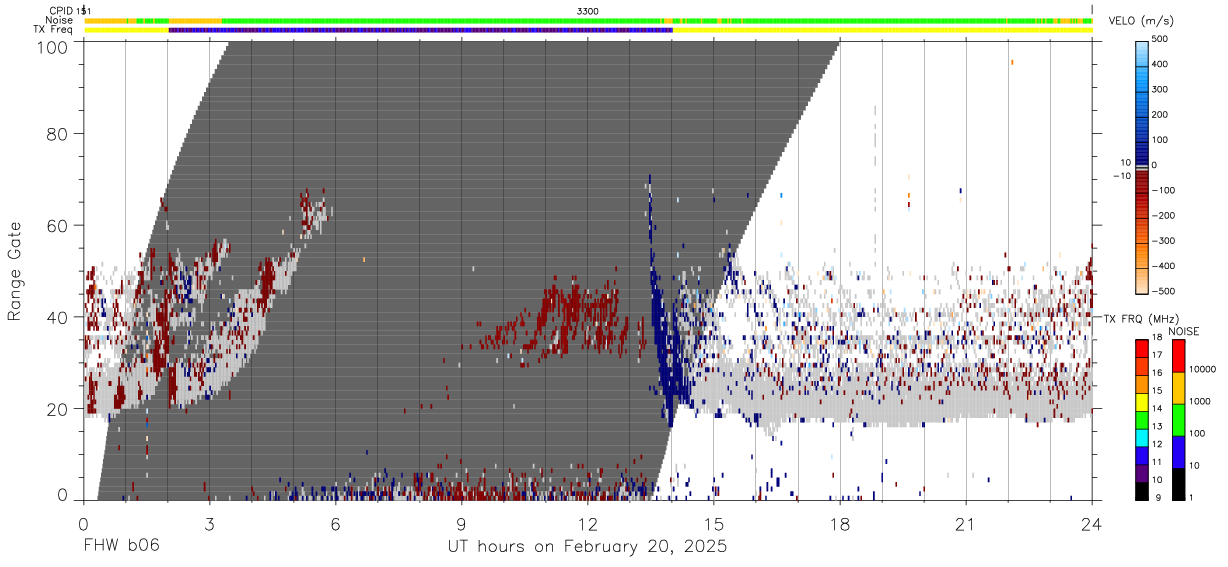
Task: Click the orange 1000-10000 noise swatch
Action: click(x=1177, y=387)
